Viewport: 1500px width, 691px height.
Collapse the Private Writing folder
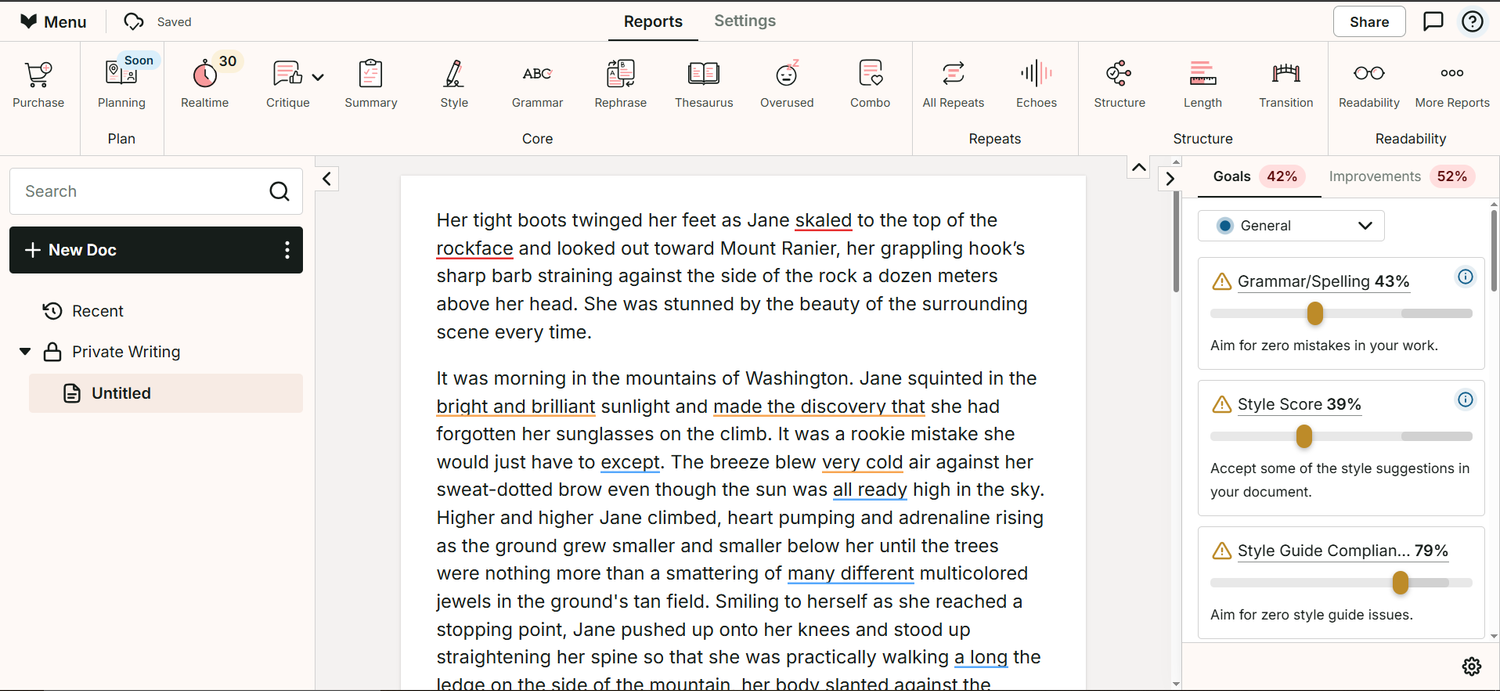point(25,352)
